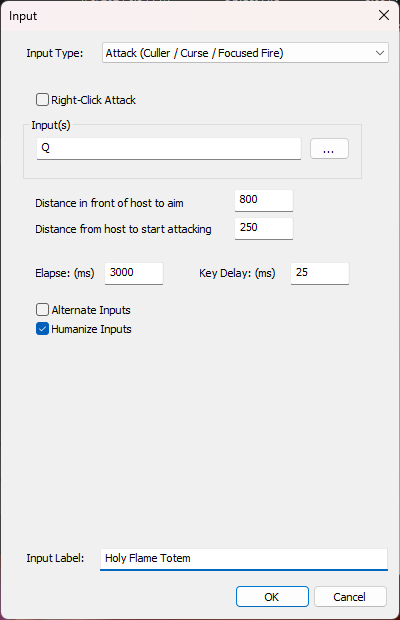This screenshot has width=400, height=620.
Task: Focus the Holy Flame Totem label field
Action: pyautogui.click(x=244, y=559)
